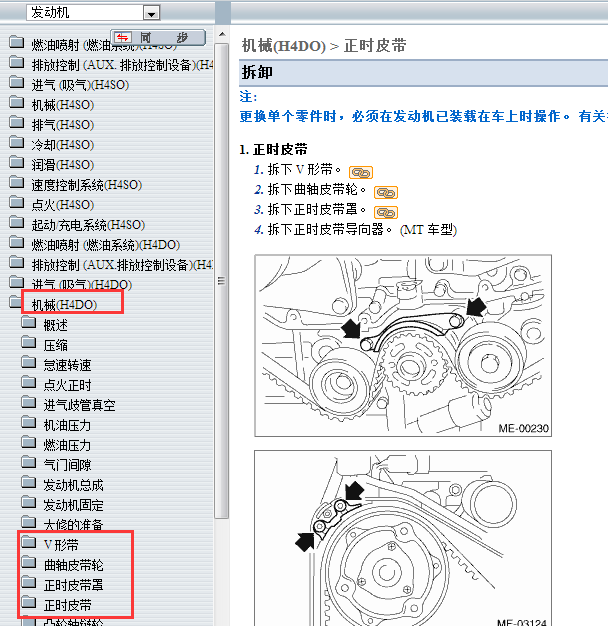Image resolution: width=608 pixels, height=626 pixels.
Task: Click folder icon for 怠速转速
Action: pos(28,363)
